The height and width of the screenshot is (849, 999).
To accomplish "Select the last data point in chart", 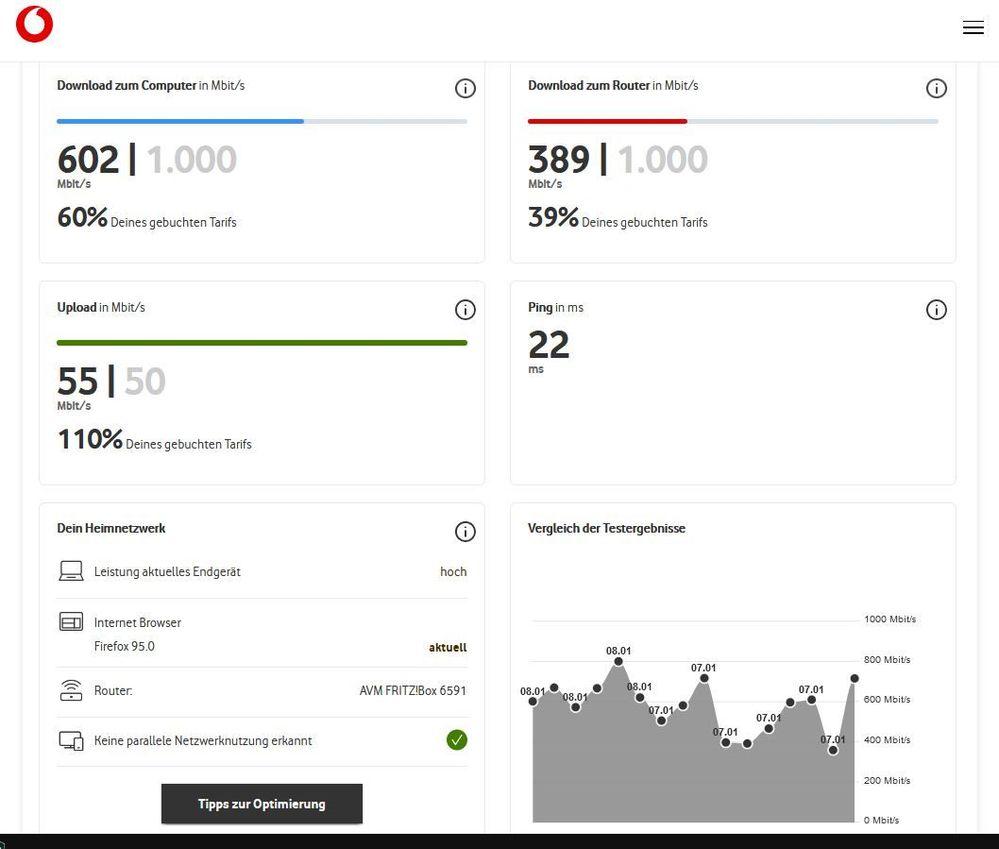I will pyautogui.click(x=854, y=678).
